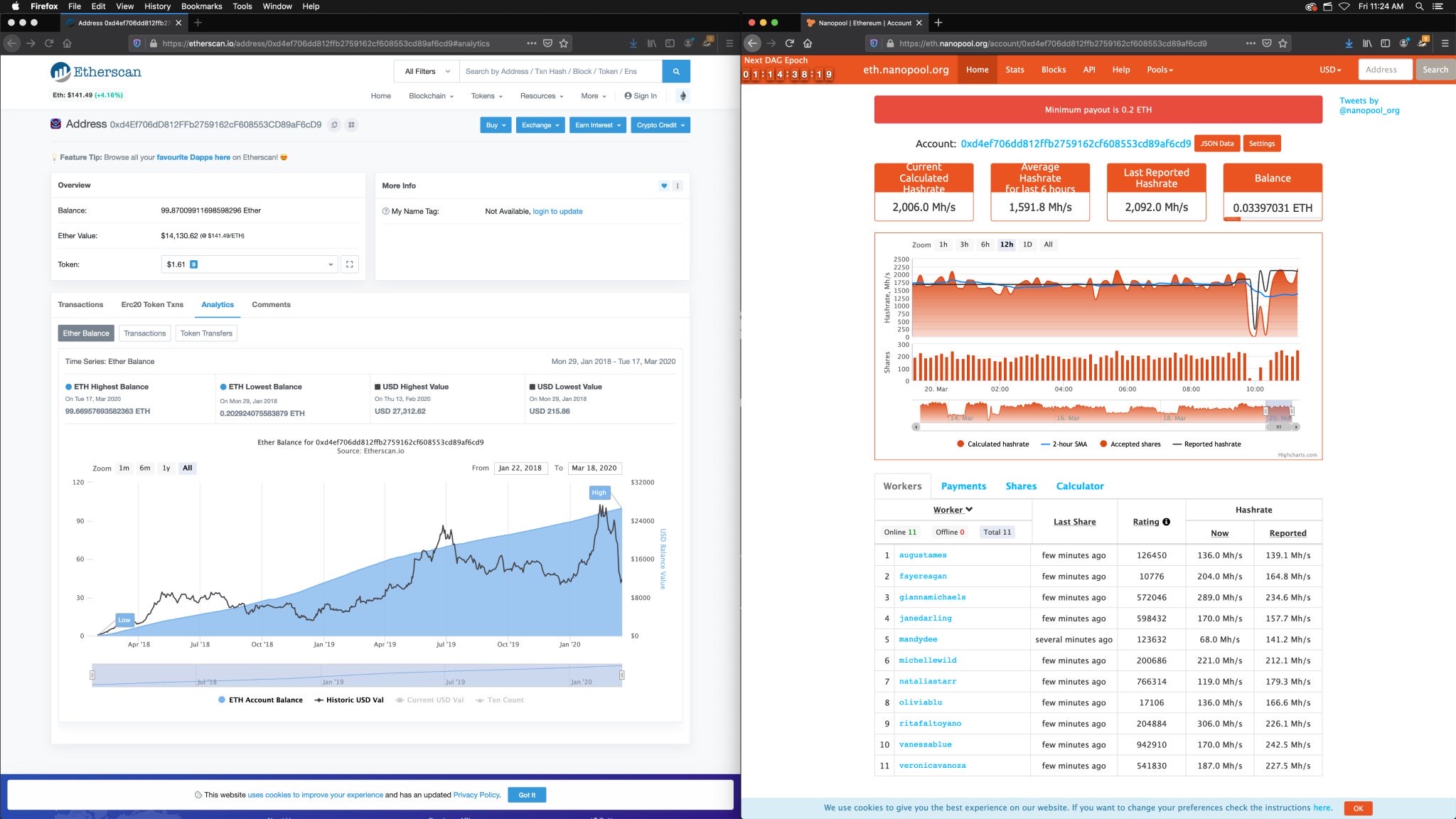Open the Buy dropdown button
The image size is (1456, 819).
[x=496, y=125]
